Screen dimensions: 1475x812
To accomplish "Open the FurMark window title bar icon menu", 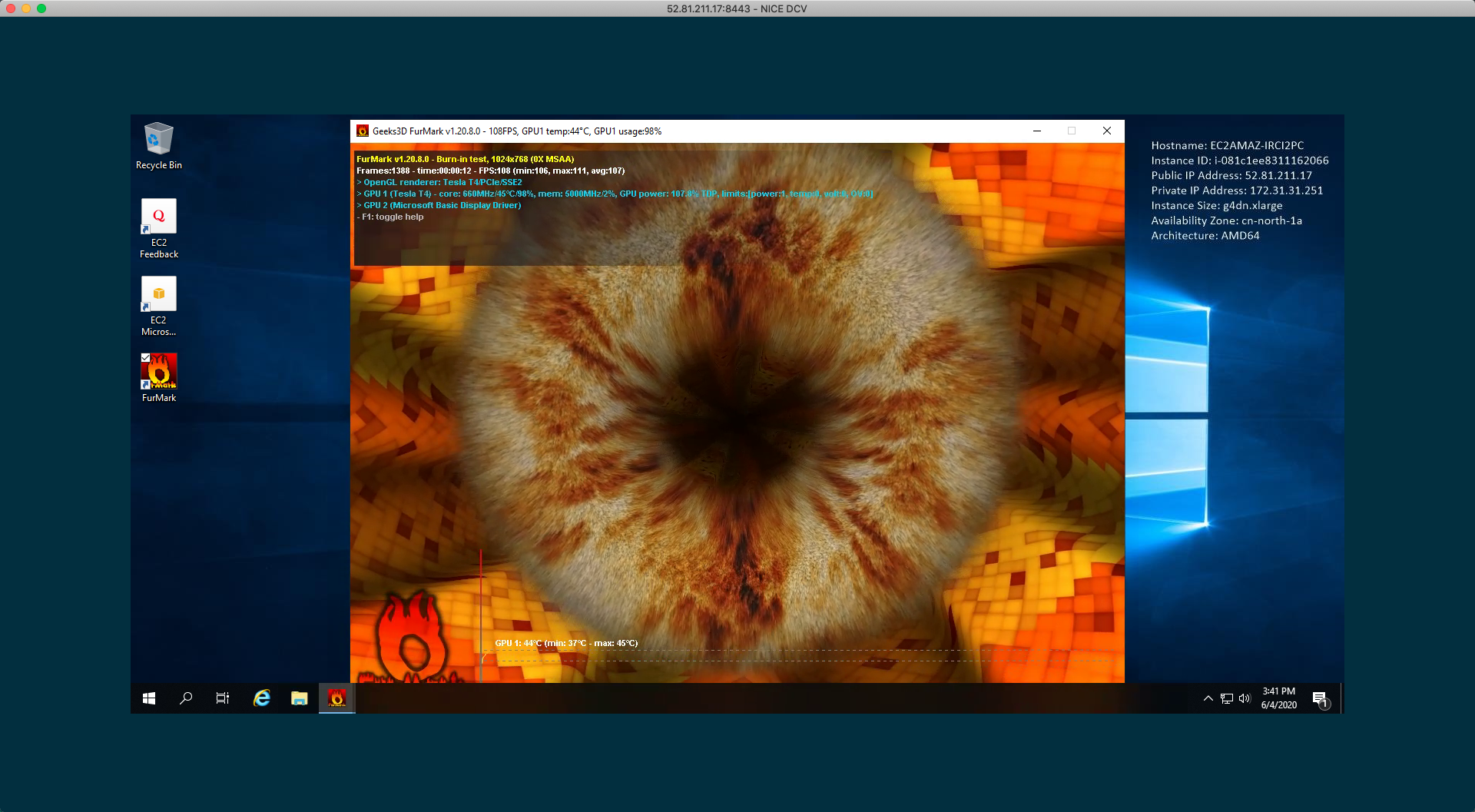I will pos(363,131).
